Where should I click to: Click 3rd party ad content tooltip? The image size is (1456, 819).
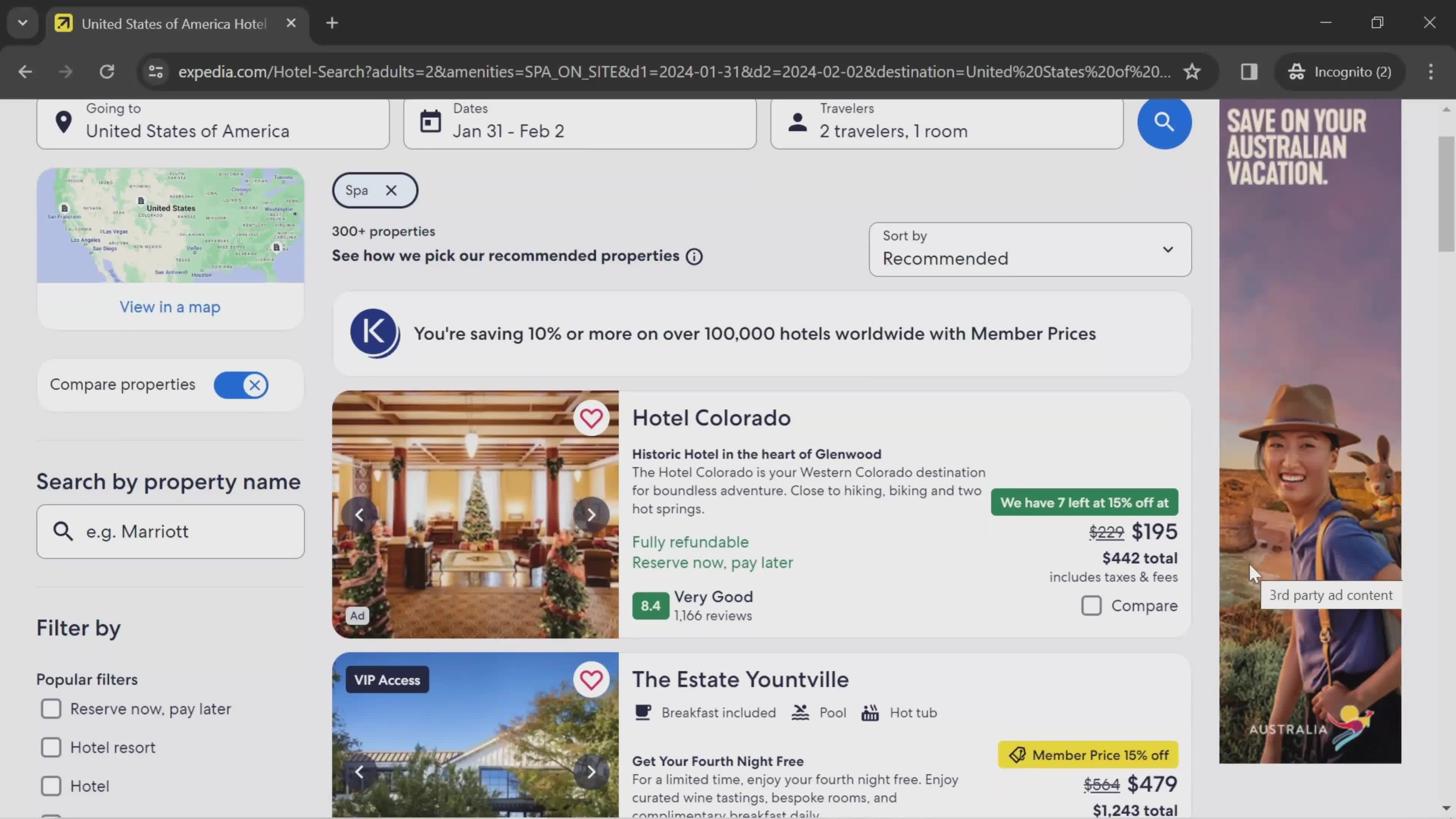(x=1330, y=595)
